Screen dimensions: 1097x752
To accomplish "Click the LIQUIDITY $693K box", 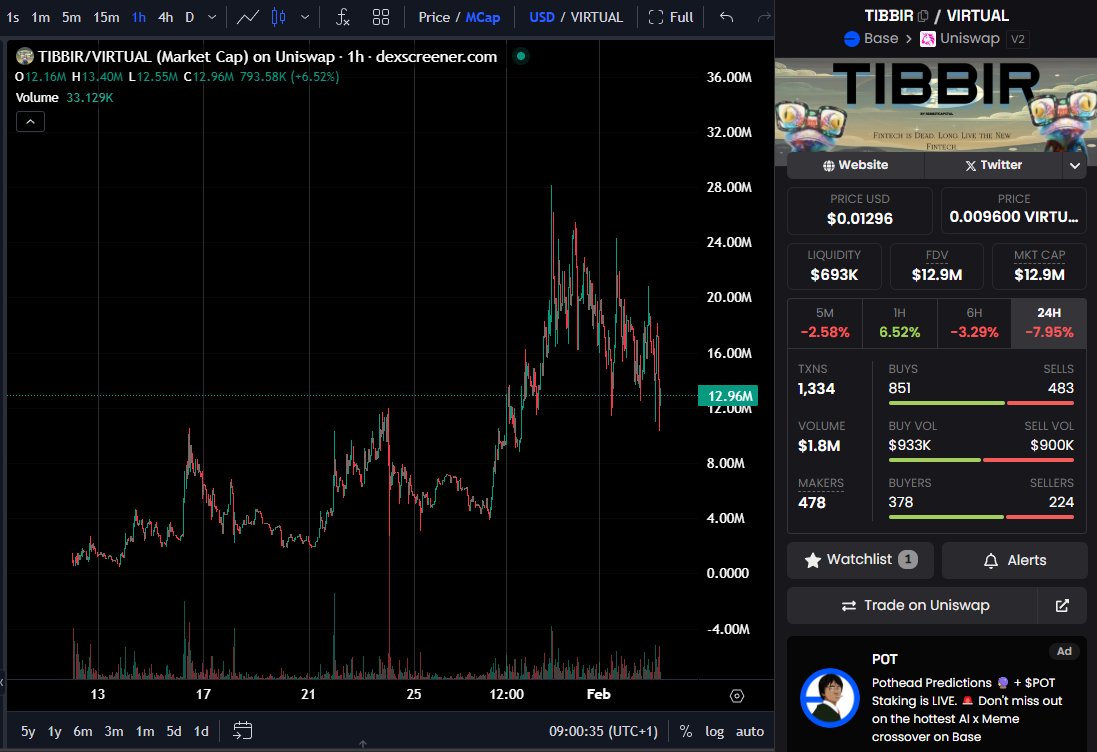I will tap(834, 266).
